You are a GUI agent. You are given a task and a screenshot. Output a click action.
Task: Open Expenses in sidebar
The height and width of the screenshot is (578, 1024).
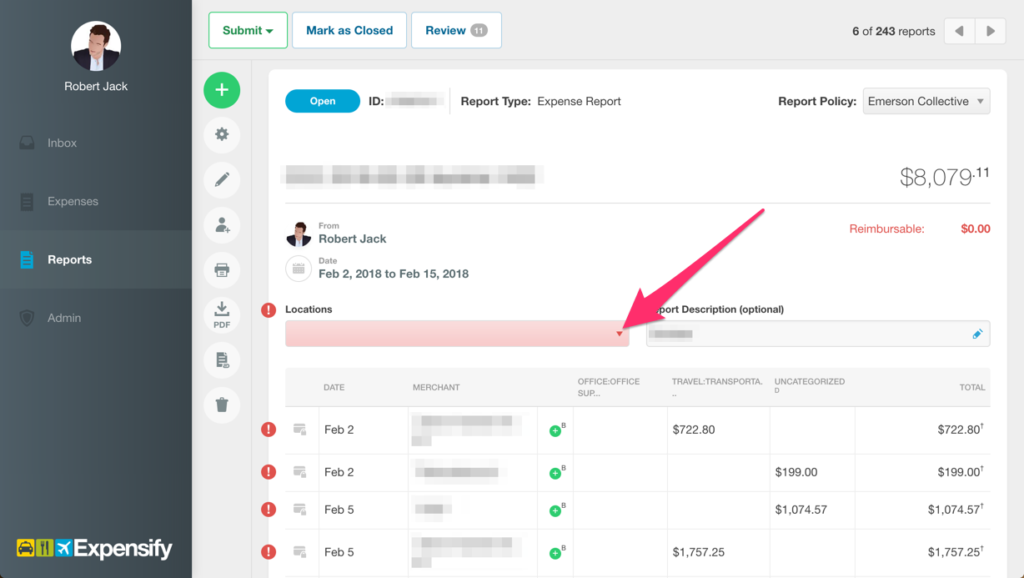pos(72,201)
